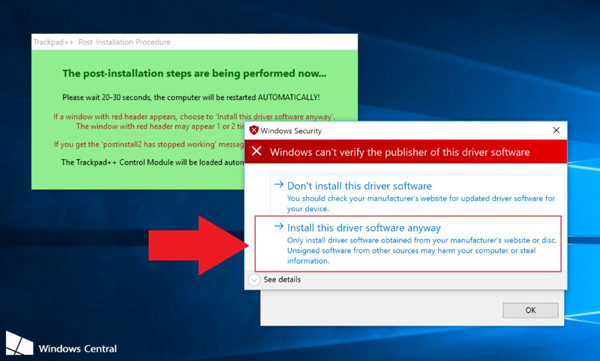Click the arrow icon beside Don't install option
This screenshot has height=361, width=600.
279,185
